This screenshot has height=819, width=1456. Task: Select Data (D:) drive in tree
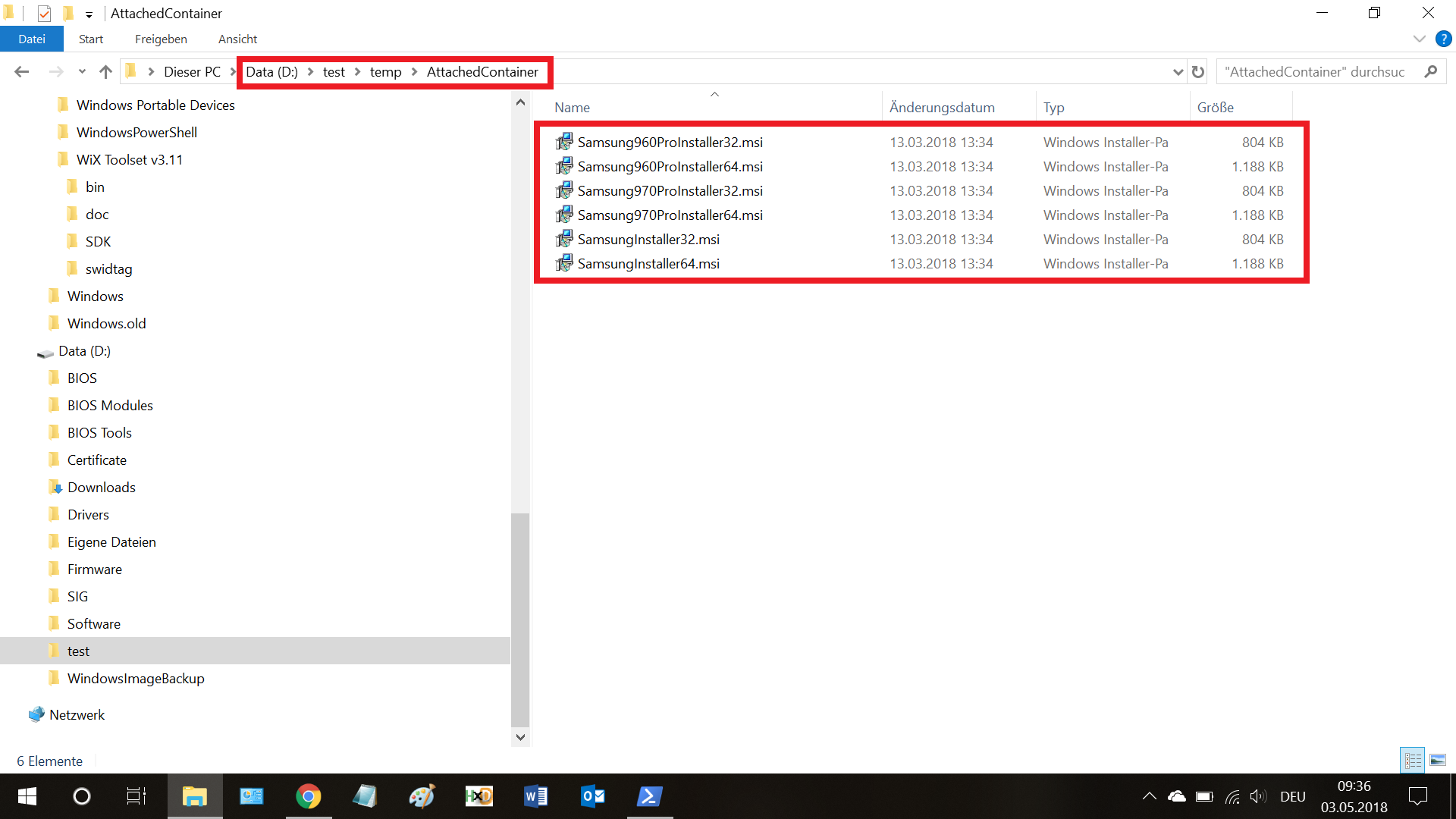[x=84, y=350]
